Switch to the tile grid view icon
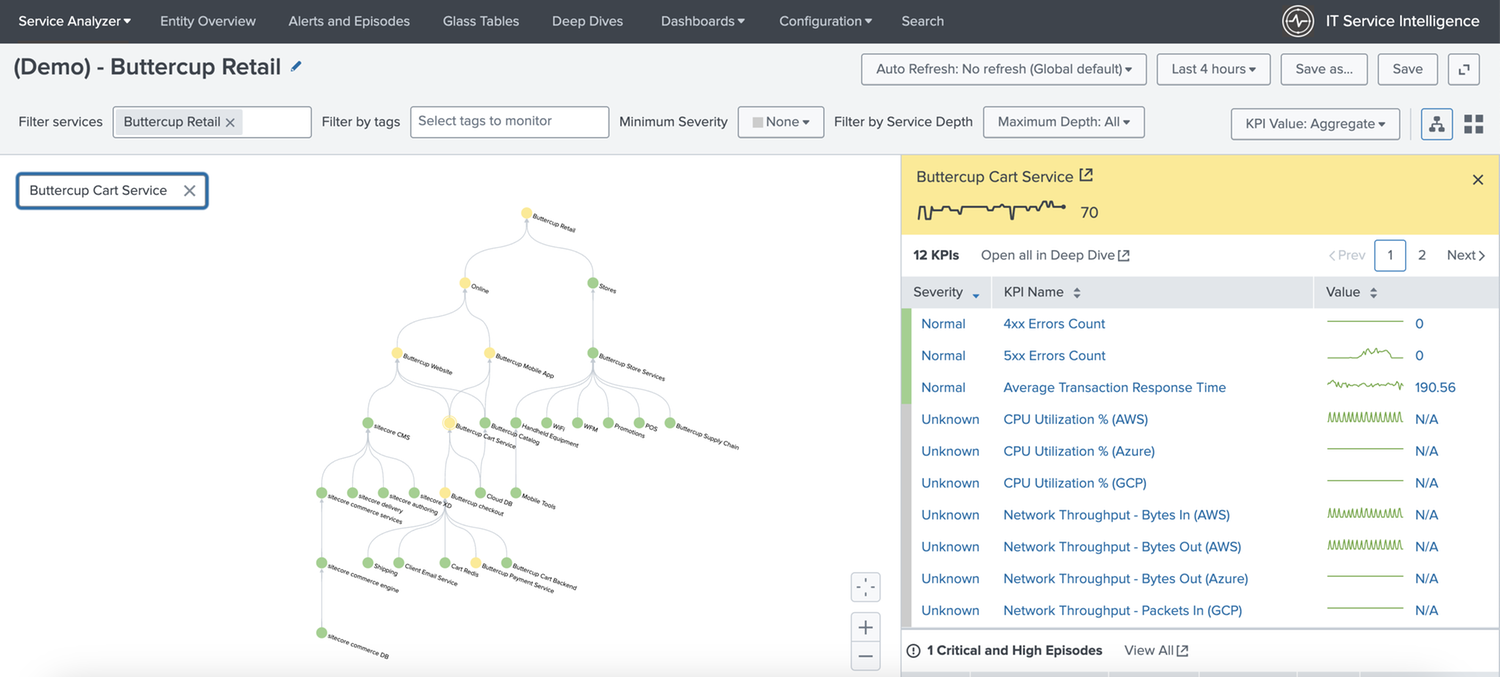Viewport: 1500px width, 677px height. tap(1473, 124)
